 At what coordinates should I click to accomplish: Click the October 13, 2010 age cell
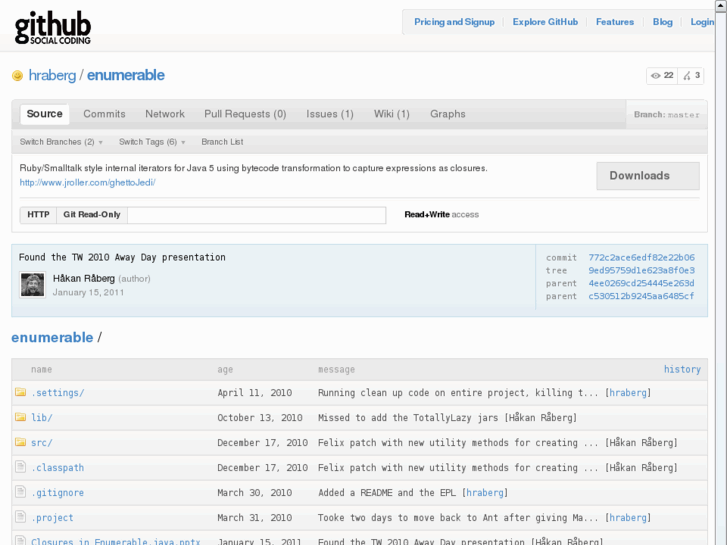(260, 418)
